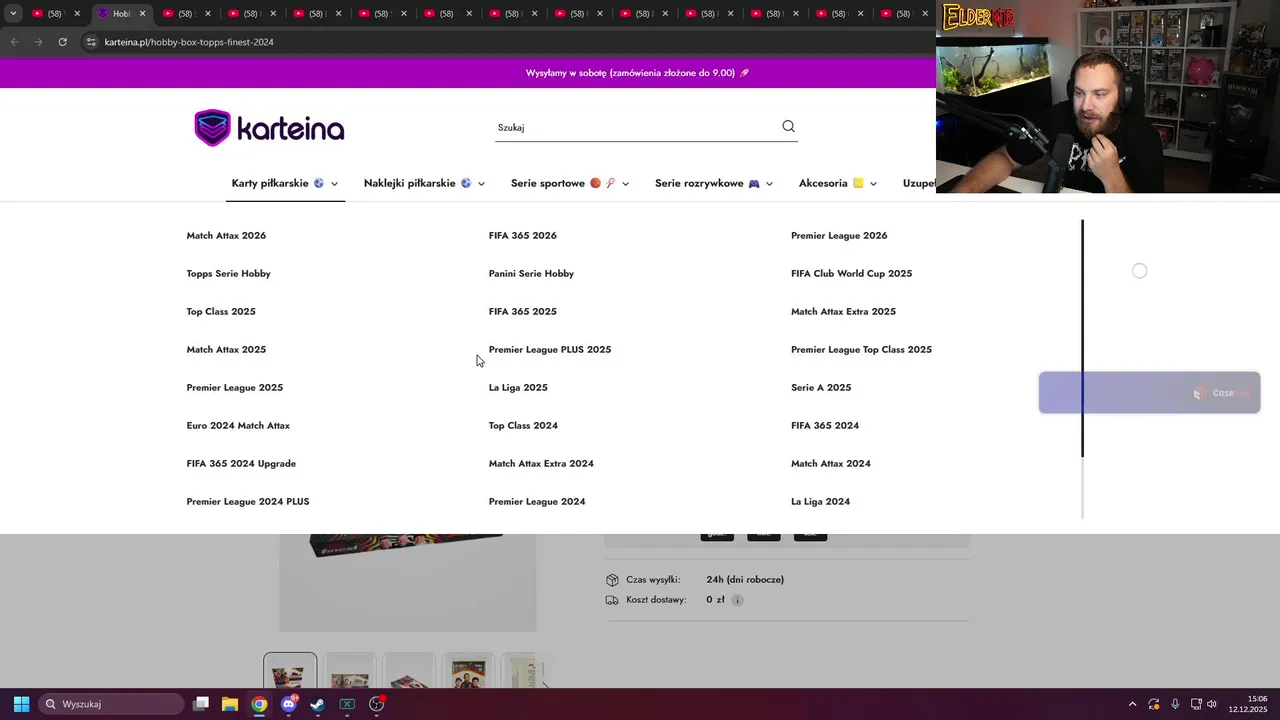Screen dimensions: 1280x720
Task: Open Euro 2024 Match Attax
Action: 238,426
